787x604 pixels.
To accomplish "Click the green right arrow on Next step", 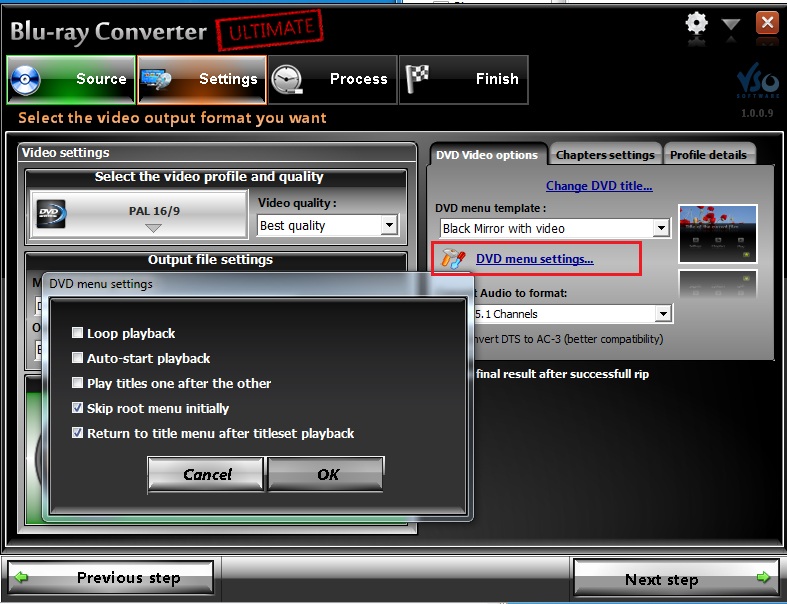I will point(763,577).
